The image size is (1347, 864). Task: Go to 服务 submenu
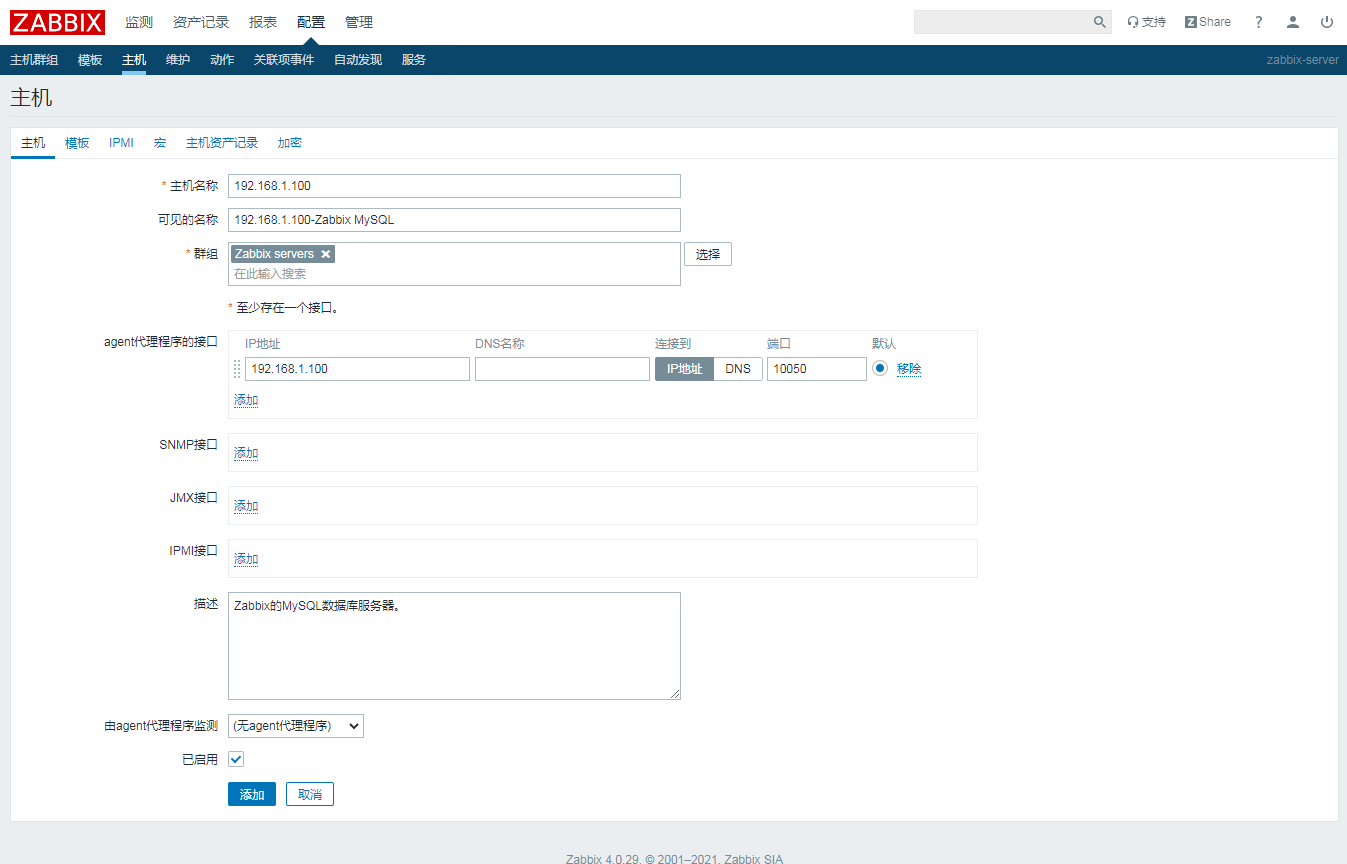tap(414, 60)
